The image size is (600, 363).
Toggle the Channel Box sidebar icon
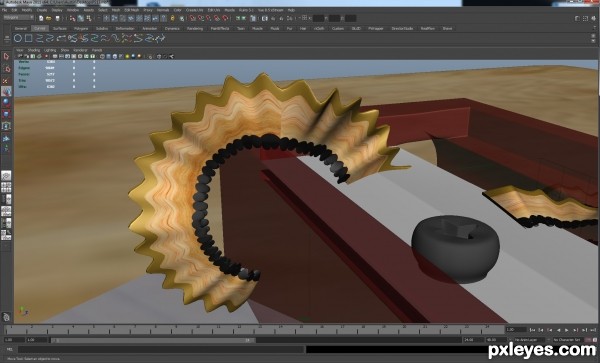click(593, 18)
